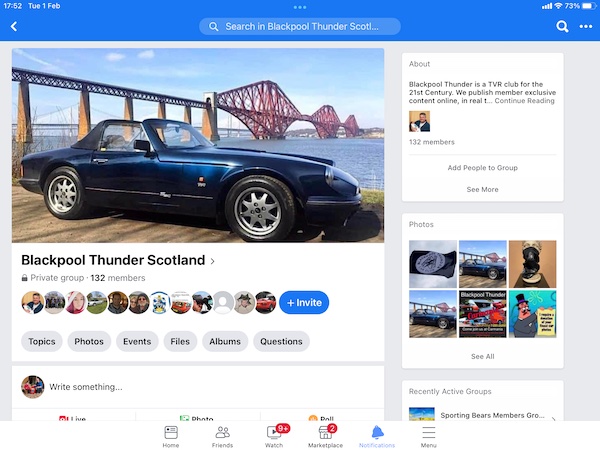This screenshot has height=450, width=600.
Task: Tap the back arrow icon
Action: coord(14,26)
